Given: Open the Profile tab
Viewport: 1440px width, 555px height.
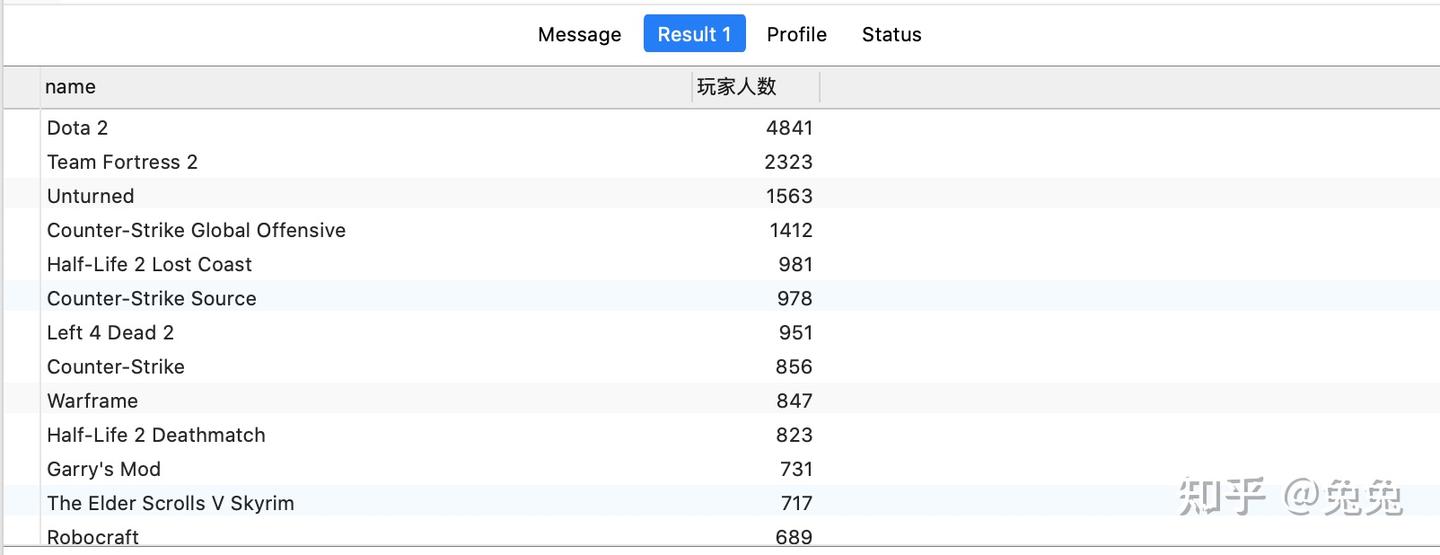Looking at the screenshot, I should pos(796,34).
